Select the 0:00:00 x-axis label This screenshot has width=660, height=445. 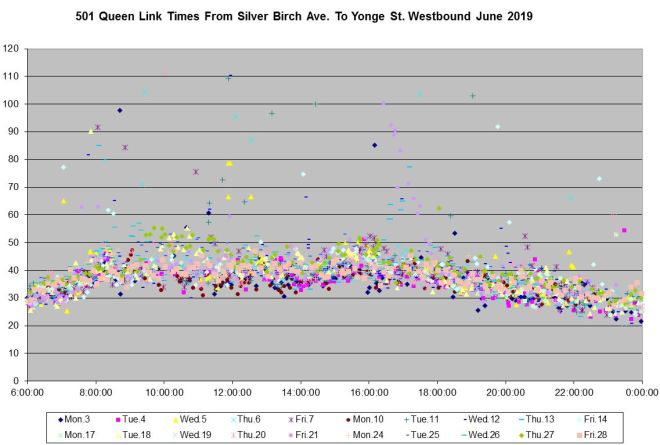point(641,394)
